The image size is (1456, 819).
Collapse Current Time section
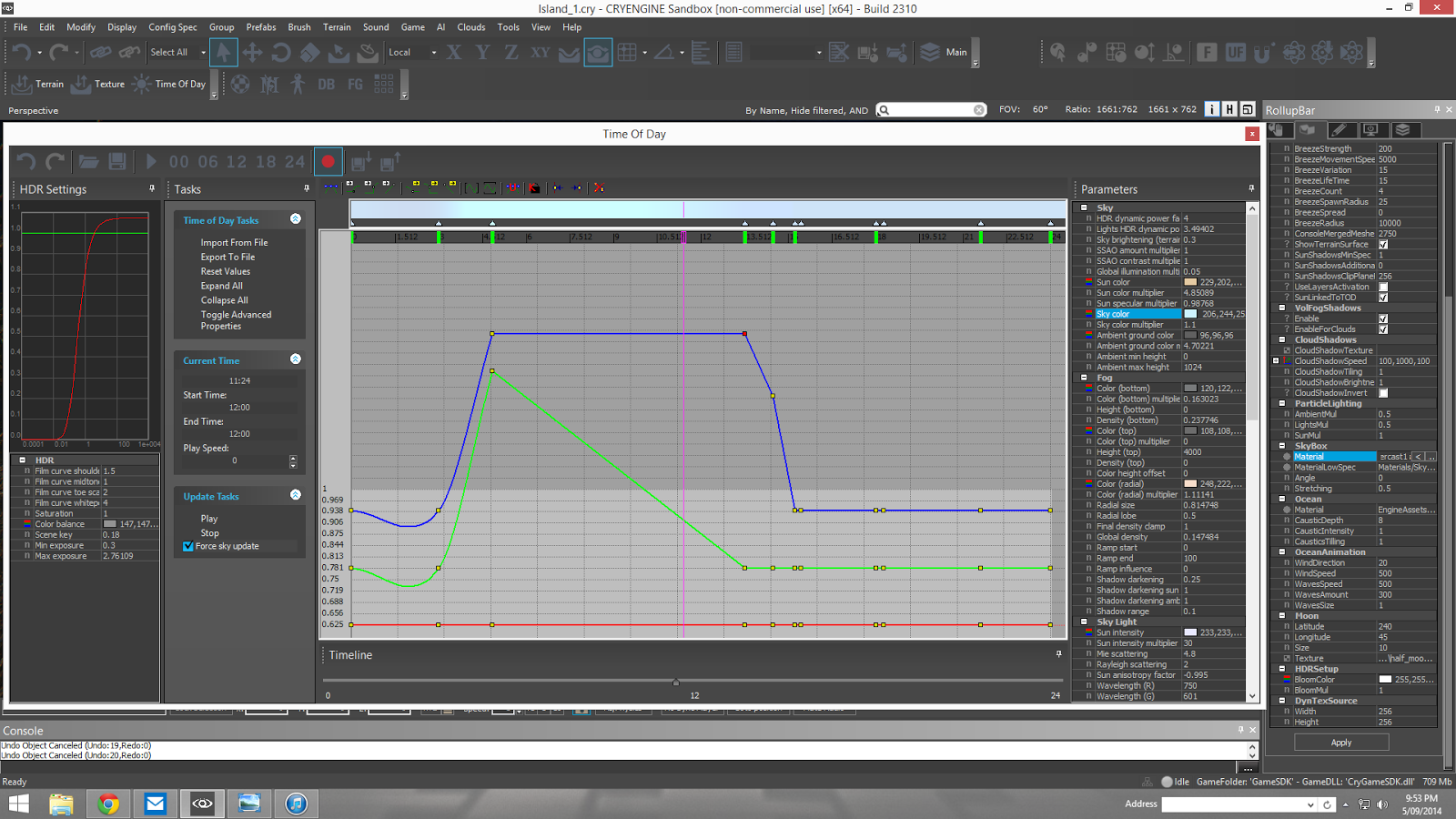coord(296,359)
